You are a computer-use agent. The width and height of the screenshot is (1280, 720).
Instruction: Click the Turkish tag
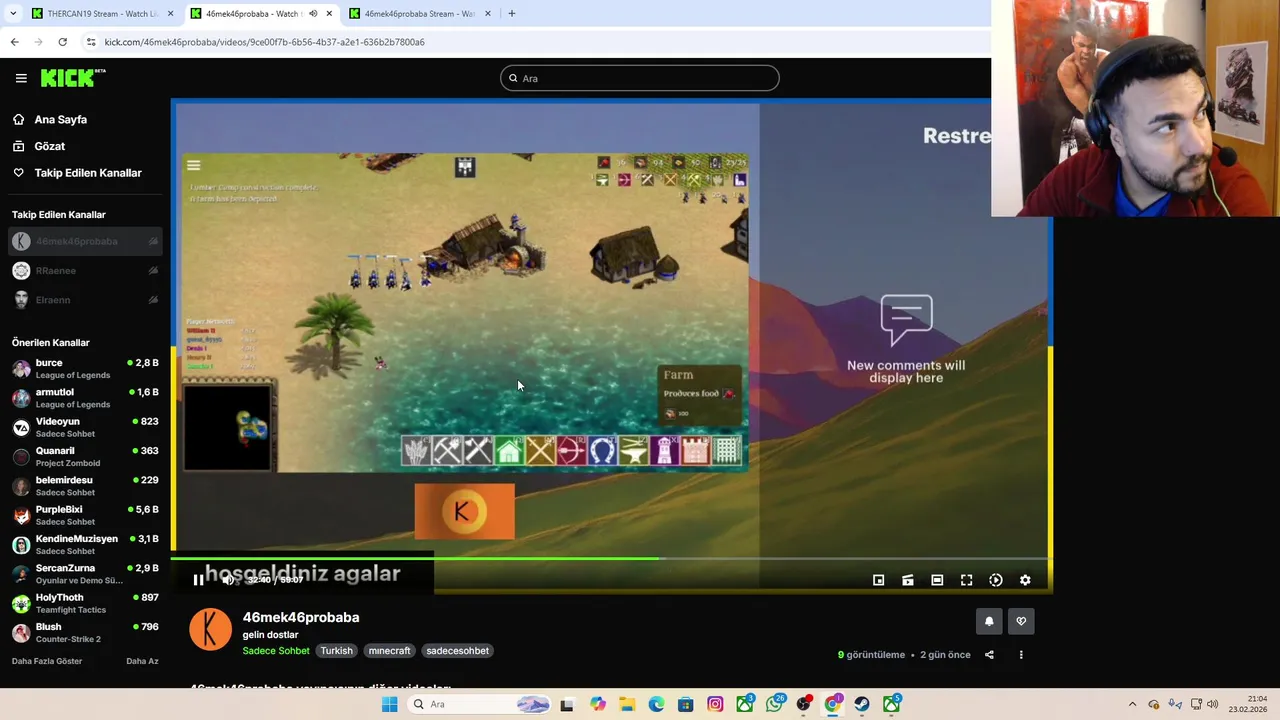point(336,651)
